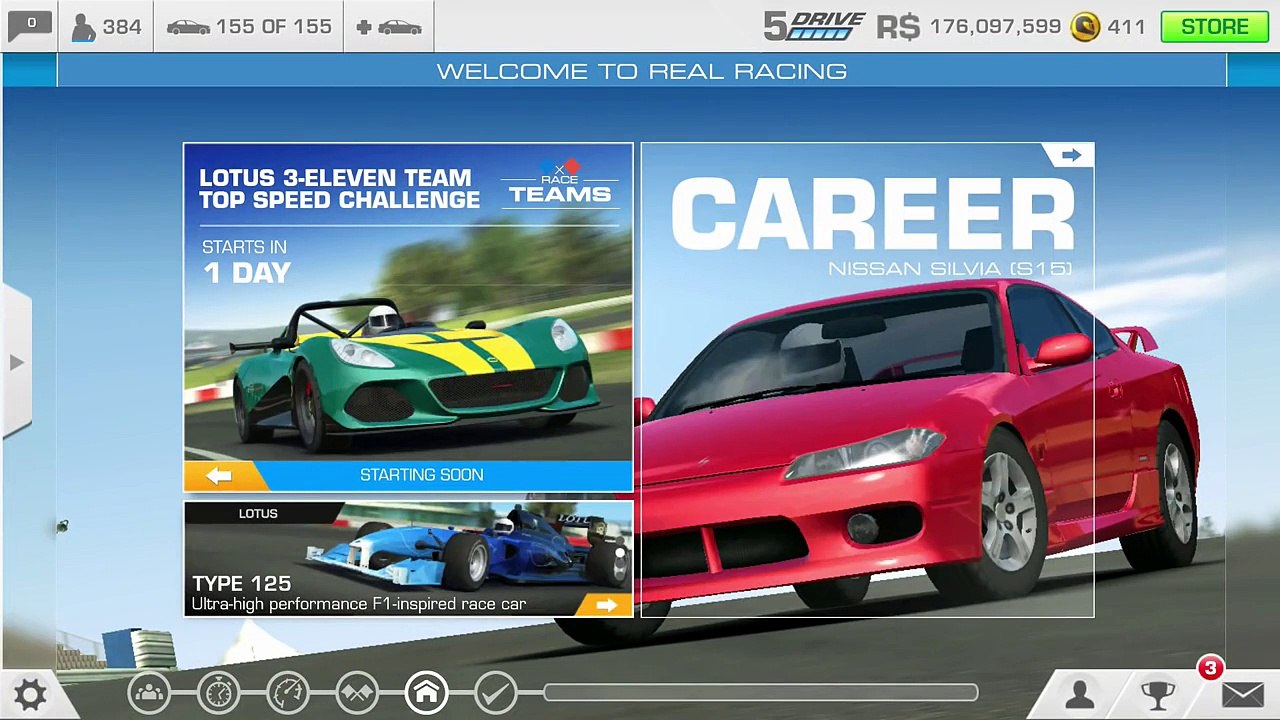Open the team/crew group icon
Screen dimensions: 1280x720
point(149,692)
